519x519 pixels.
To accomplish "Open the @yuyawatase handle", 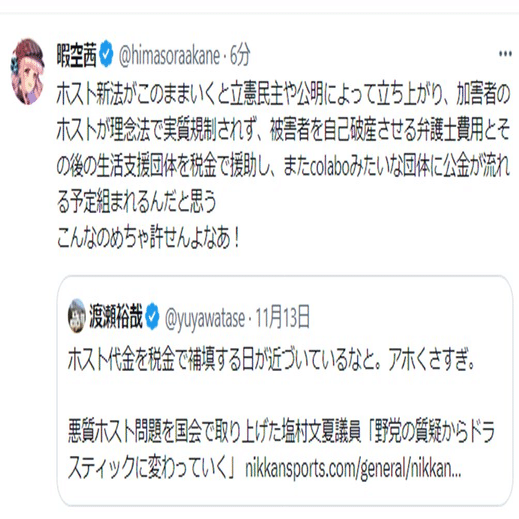I will point(205,318).
